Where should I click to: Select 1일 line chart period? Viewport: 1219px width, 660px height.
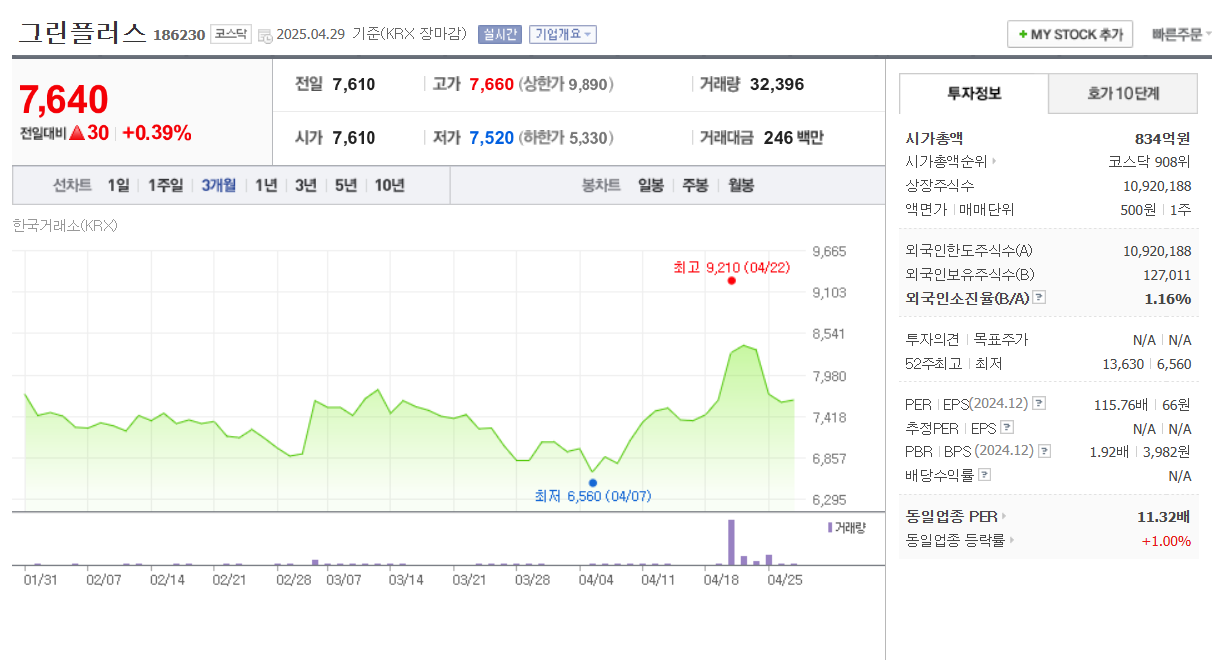[119, 185]
